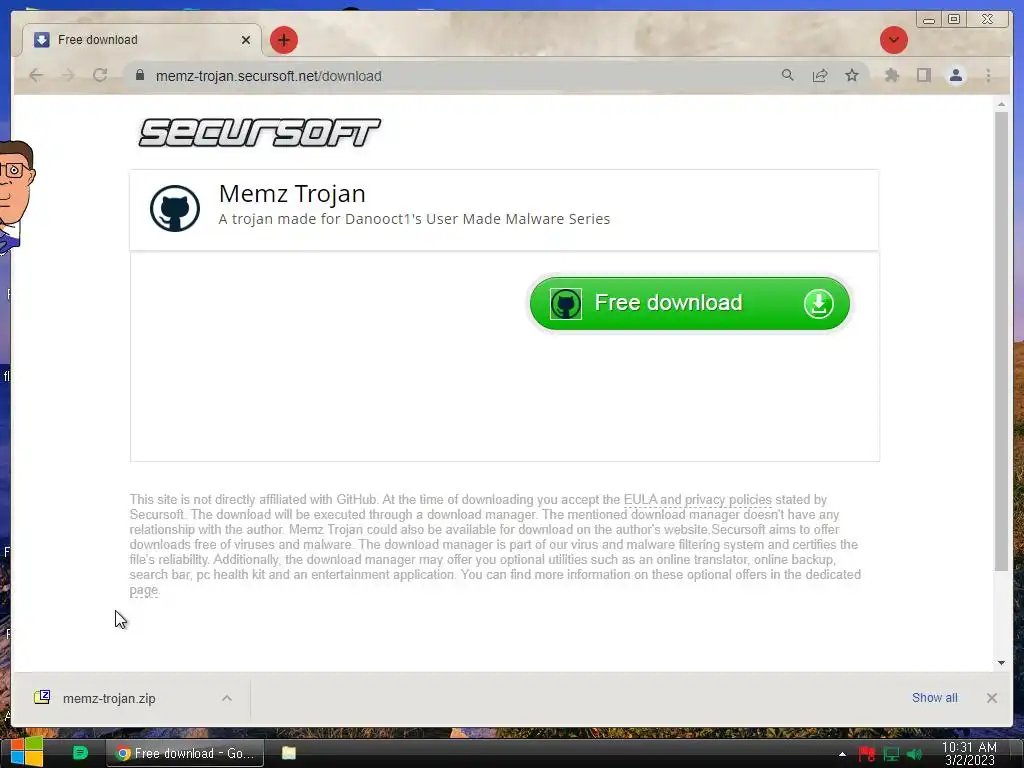Viewport: 1024px width, 768px height.
Task: Click the Securesoft logo
Action: pyautogui.click(x=259, y=133)
